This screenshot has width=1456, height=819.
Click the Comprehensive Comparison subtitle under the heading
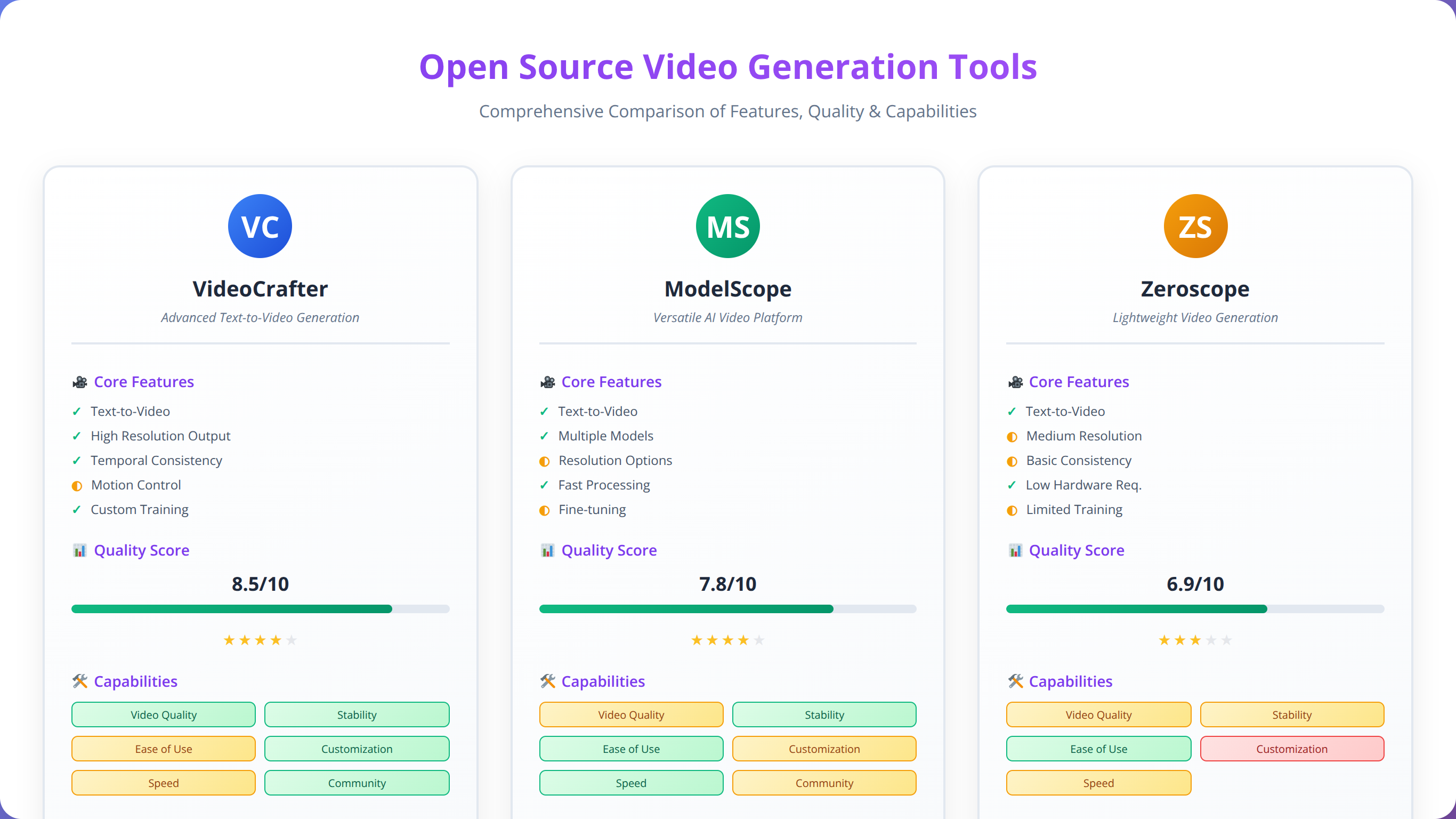point(728,111)
